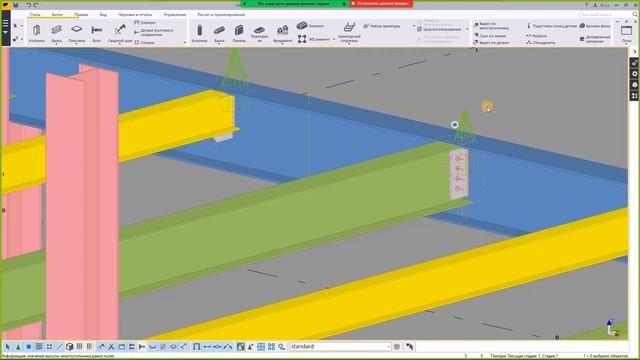Switch to the Бетон ribbon tab

pyautogui.click(x=57, y=14)
